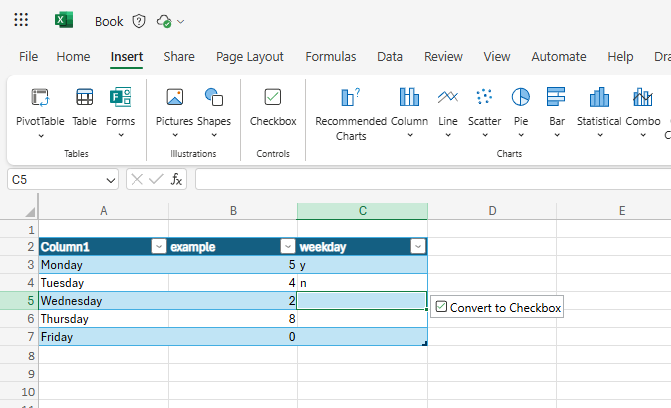
Task: Open the app launcher grid
Action: (22, 20)
